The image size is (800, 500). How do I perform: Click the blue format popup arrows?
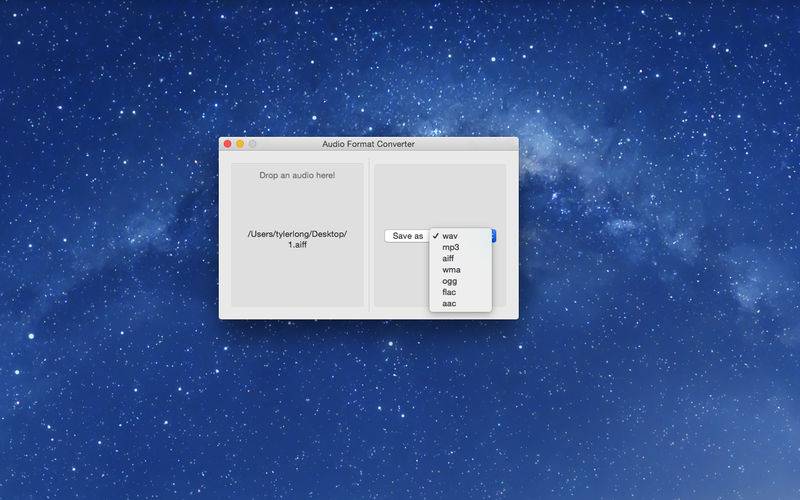(494, 236)
